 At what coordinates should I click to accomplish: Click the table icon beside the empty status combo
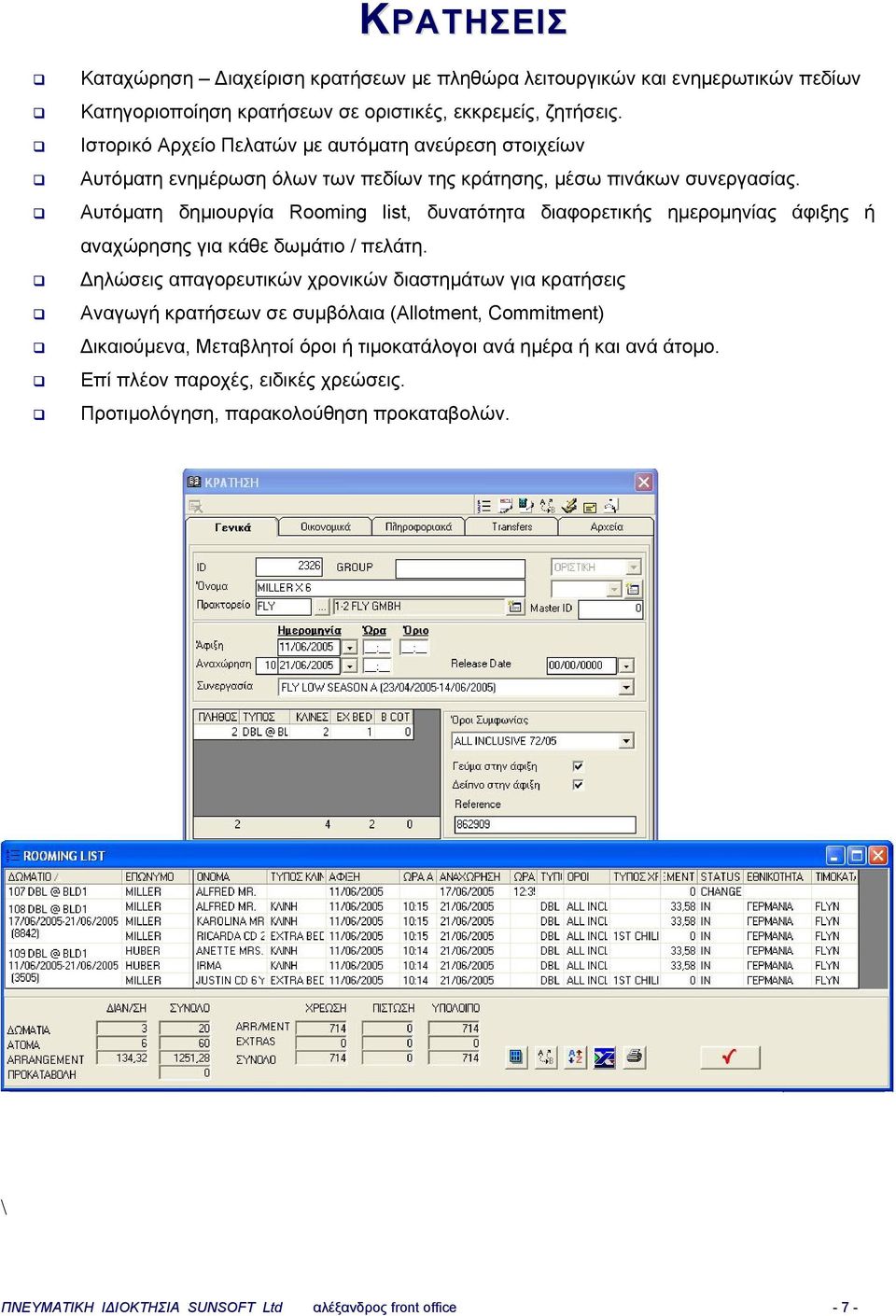(634, 589)
